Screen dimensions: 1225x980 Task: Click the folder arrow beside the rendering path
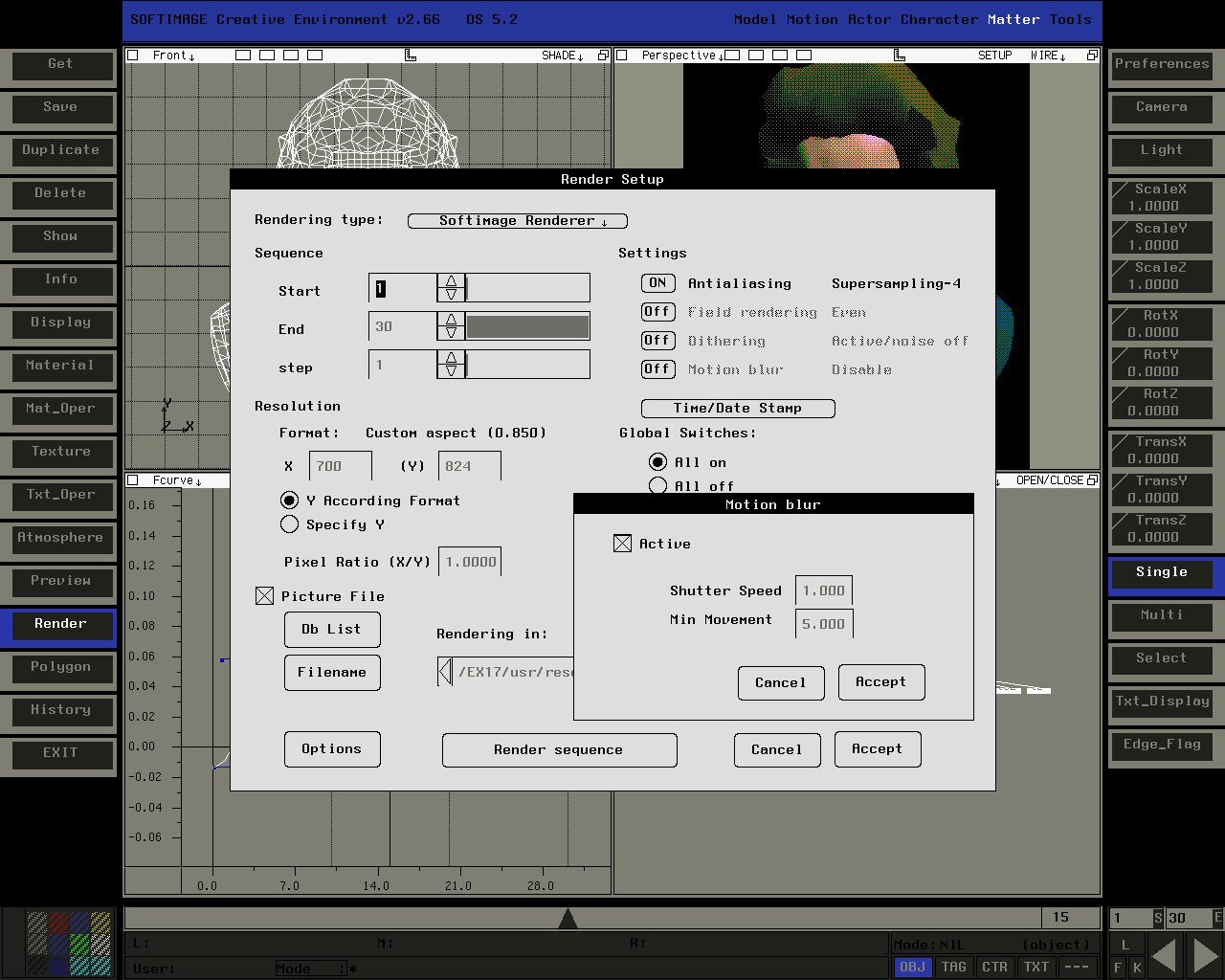point(445,671)
